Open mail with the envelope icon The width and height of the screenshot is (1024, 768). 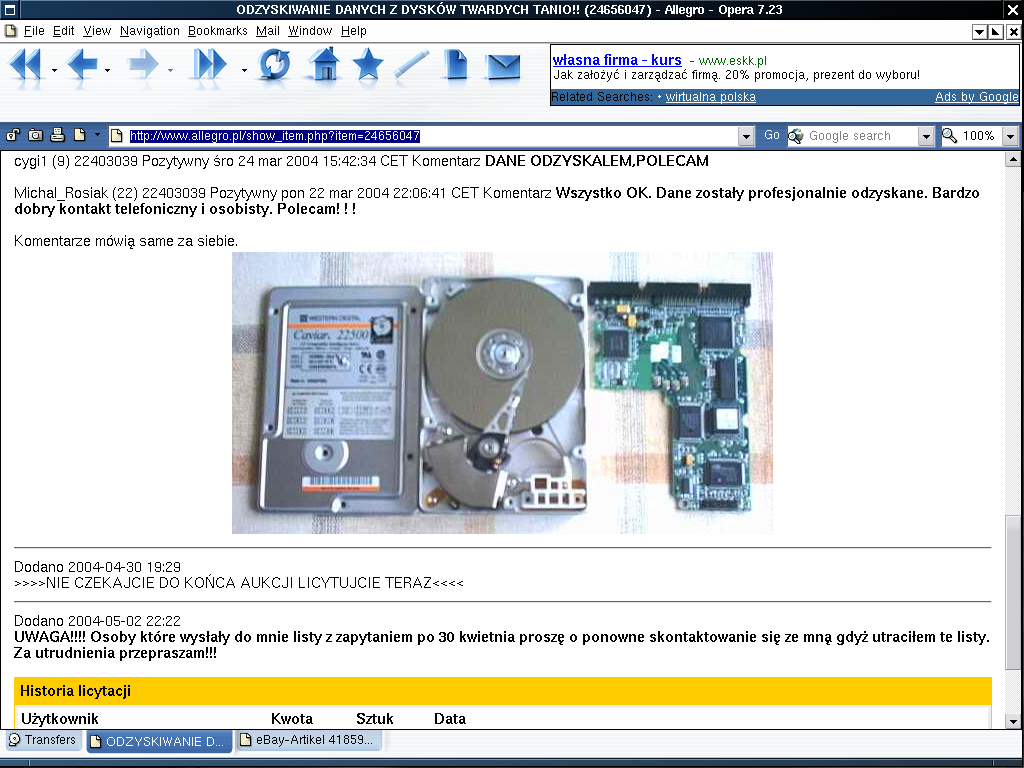(x=504, y=66)
